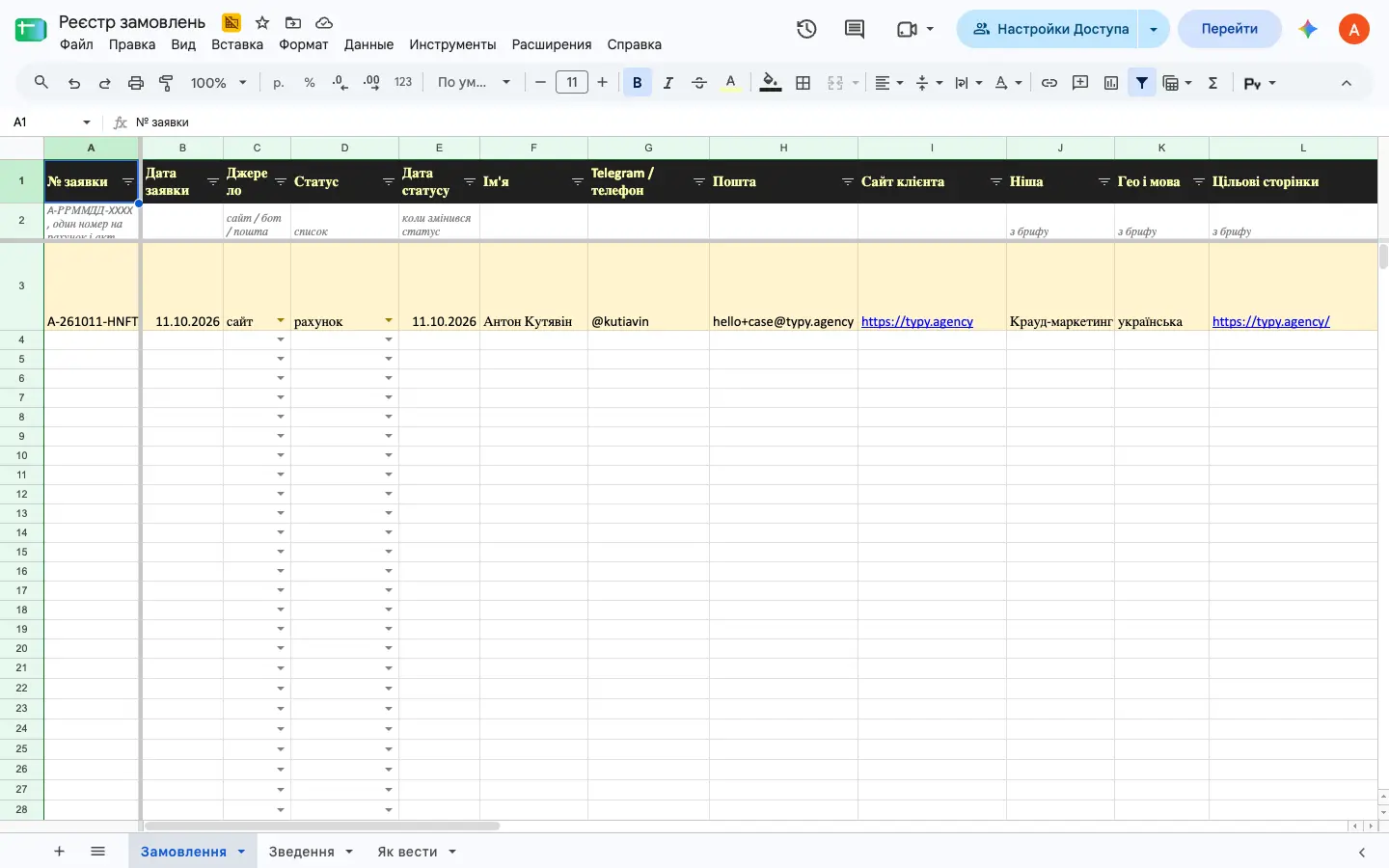The height and width of the screenshot is (868, 1389).
Task: Open the Статус dropdown showing рахунок
Action: pyautogui.click(x=389, y=321)
